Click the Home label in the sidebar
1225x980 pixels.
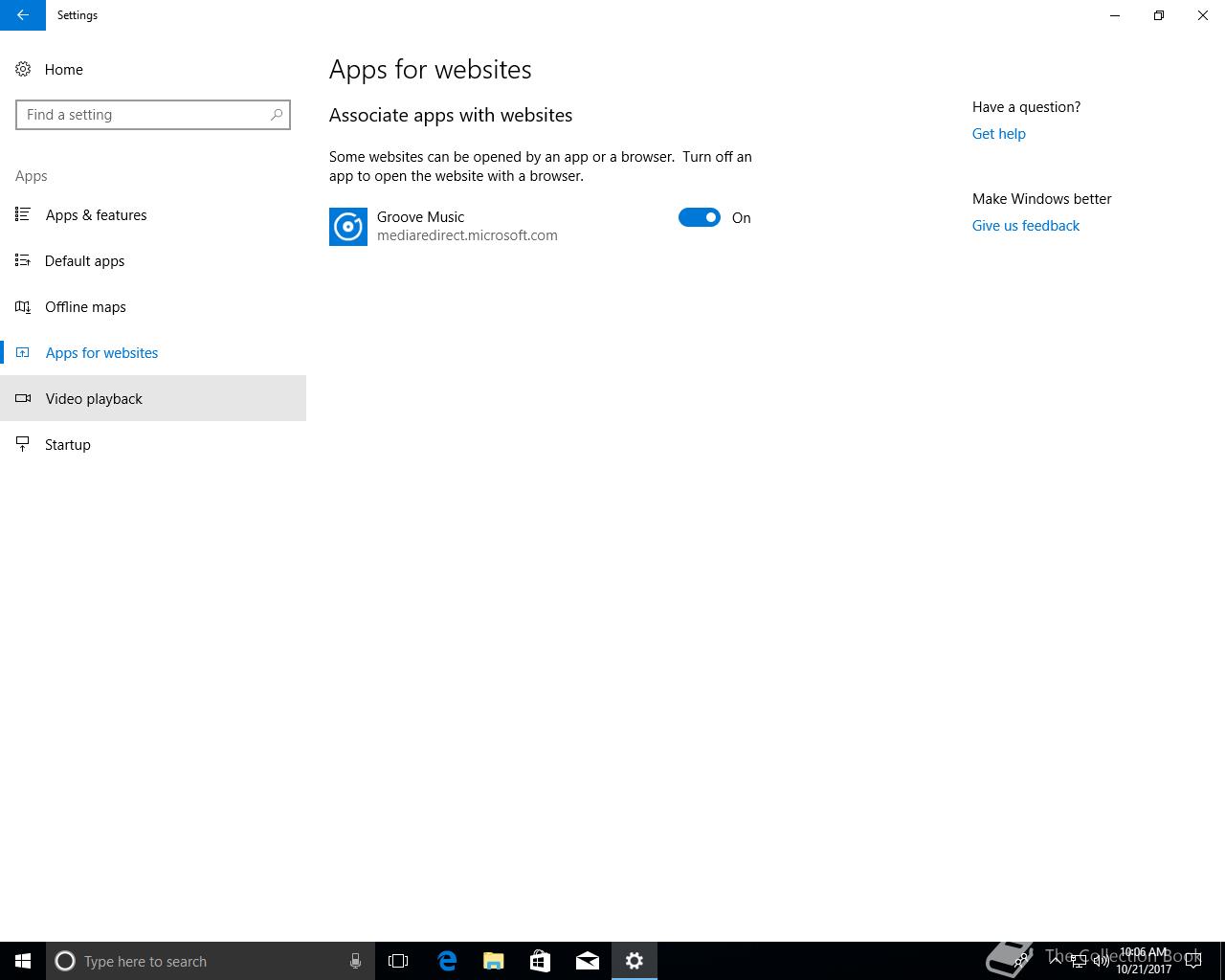click(x=64, y=69)
